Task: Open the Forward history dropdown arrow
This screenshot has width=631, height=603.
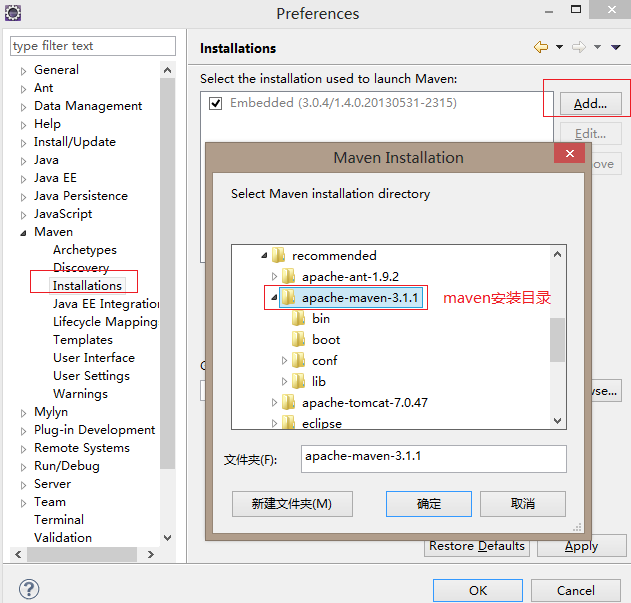Action: click(598, 47)
